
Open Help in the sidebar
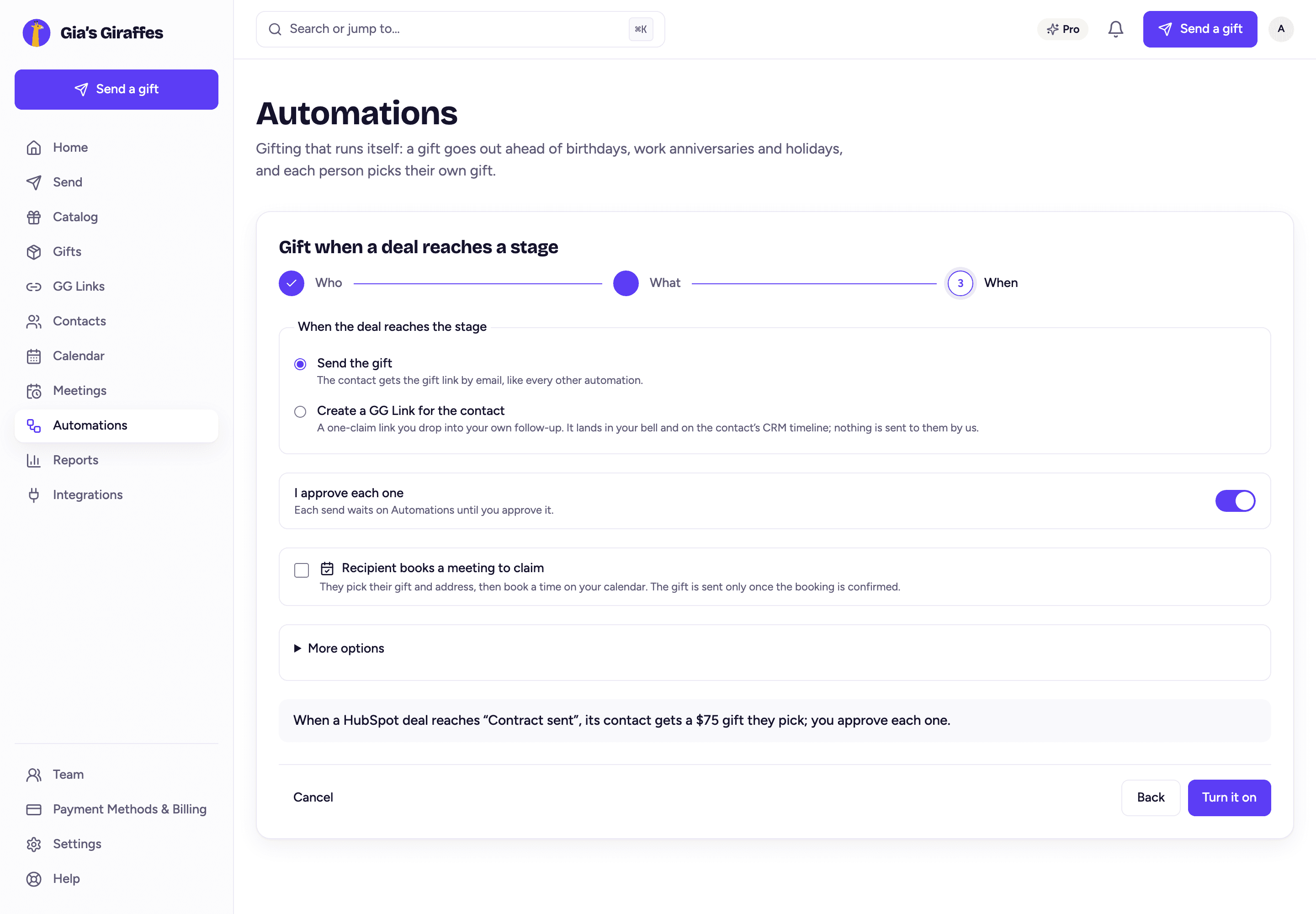[116, 879]
